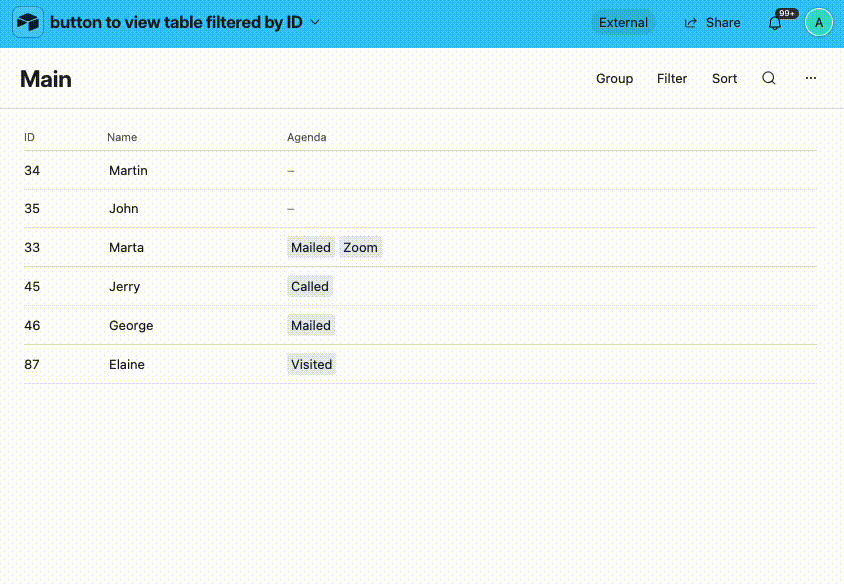Select the ID cell 35
The width and height of the screenshot is (844, 584).
(x=32, y=209)
